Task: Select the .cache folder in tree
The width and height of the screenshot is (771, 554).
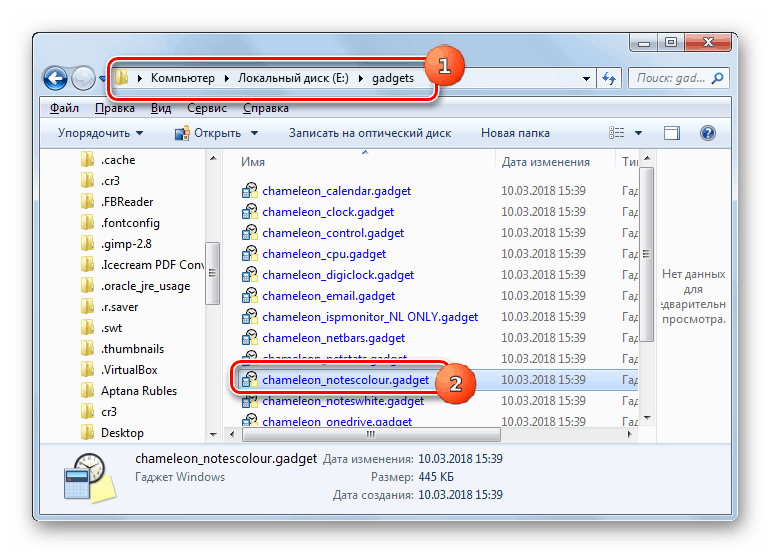Action: tap(118, 160)
